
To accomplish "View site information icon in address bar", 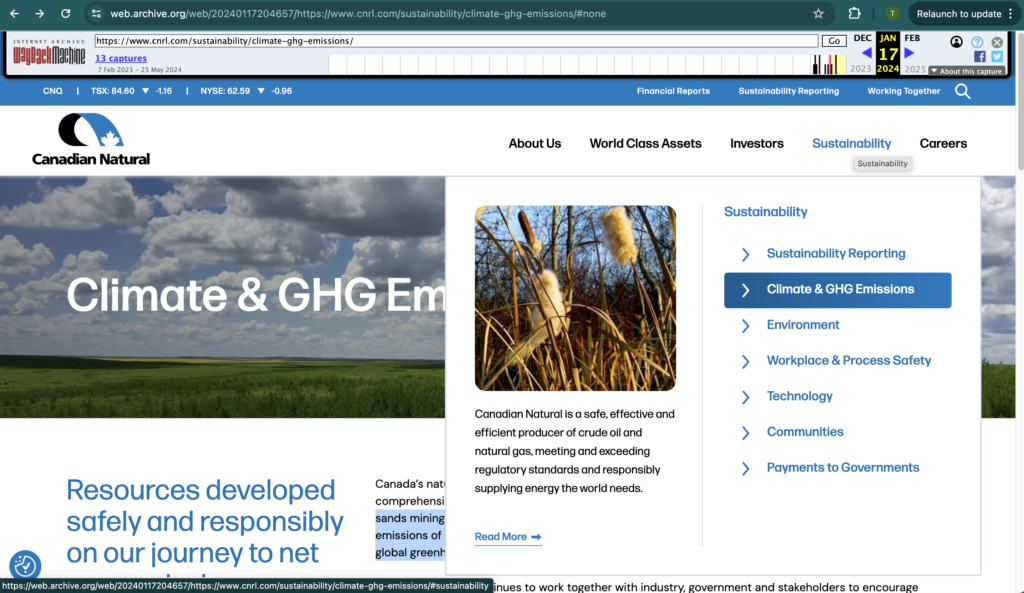I will [96, 14].
